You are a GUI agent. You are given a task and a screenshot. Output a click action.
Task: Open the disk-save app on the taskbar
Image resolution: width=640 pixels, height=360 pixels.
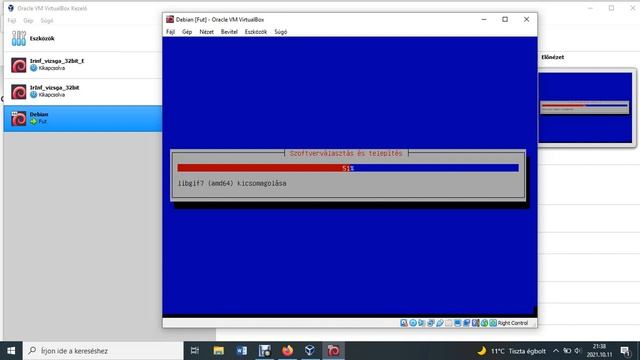coord(264,351)
